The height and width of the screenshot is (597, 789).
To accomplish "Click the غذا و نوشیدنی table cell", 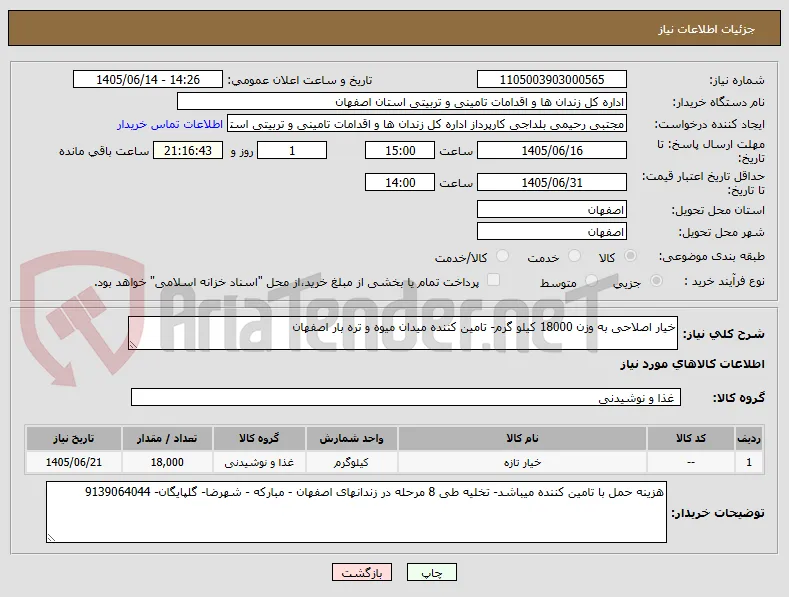I will [259, 462].
